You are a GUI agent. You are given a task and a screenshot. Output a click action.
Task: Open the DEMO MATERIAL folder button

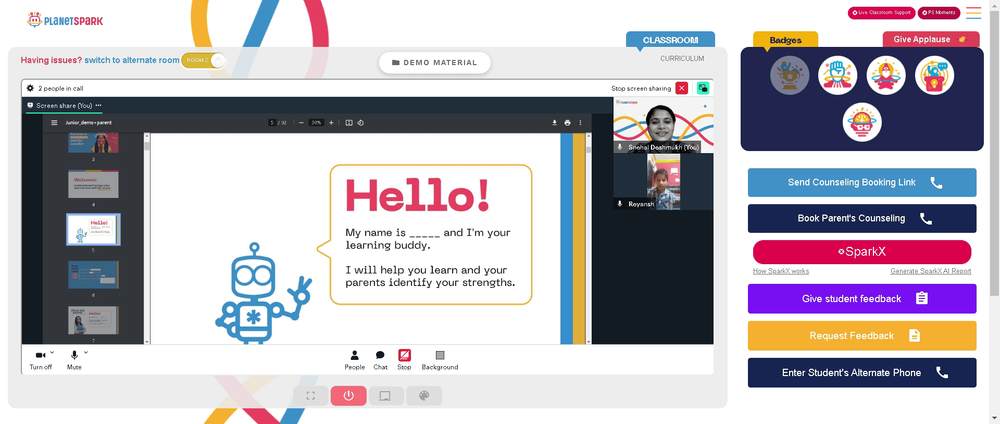click(x=434, y=62)
